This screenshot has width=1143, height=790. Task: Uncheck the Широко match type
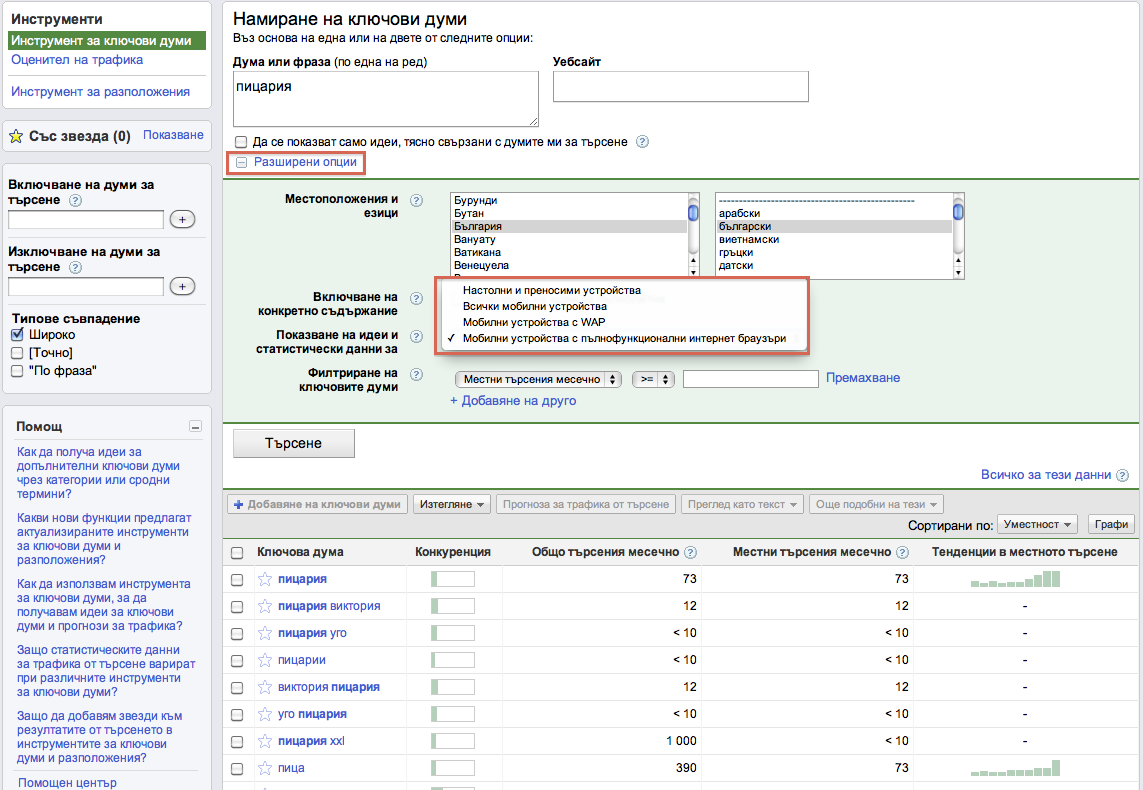[17, 335]
